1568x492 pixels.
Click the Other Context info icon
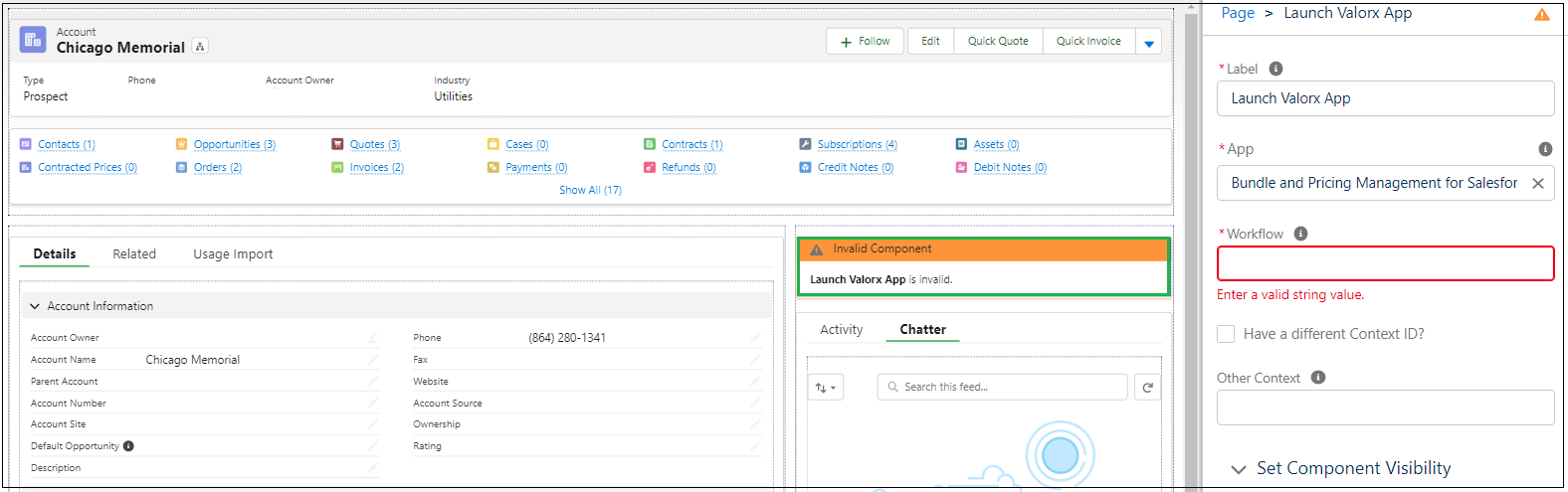pos(1318,378)
